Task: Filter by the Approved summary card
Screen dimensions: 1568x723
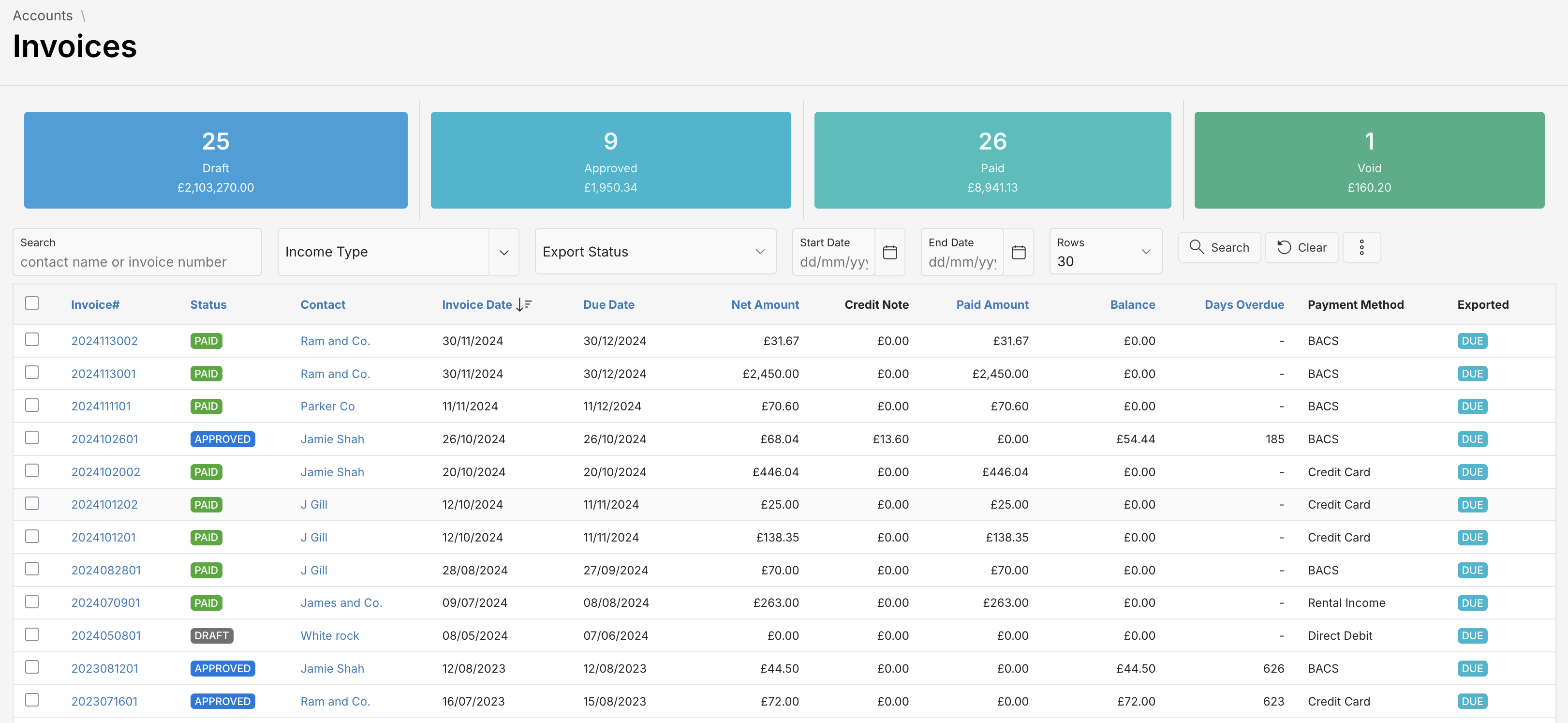Action: point(610,160)
